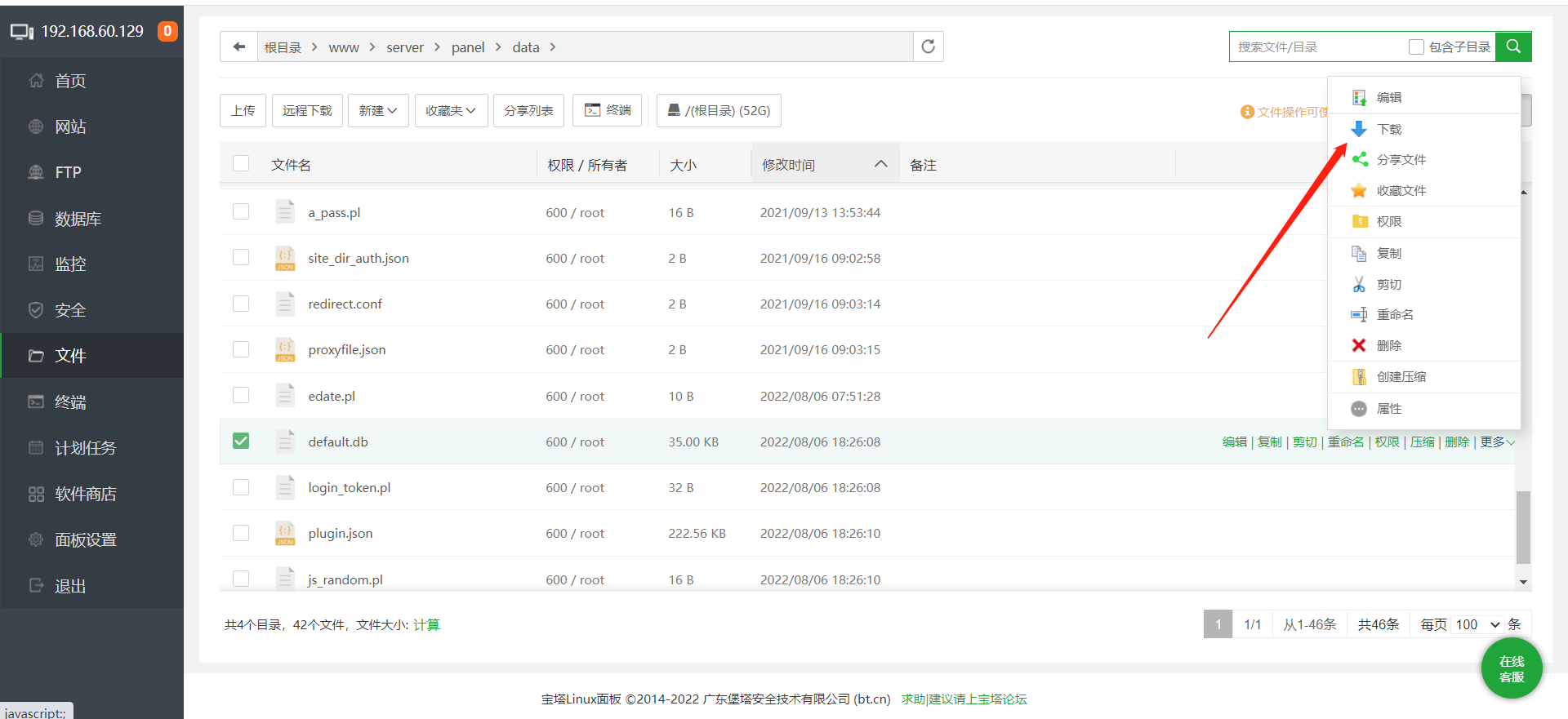The width and height of the screenshot is (1568, 719).
Task: Open the 在线客服 floating button
Action: pos(1512,668)
